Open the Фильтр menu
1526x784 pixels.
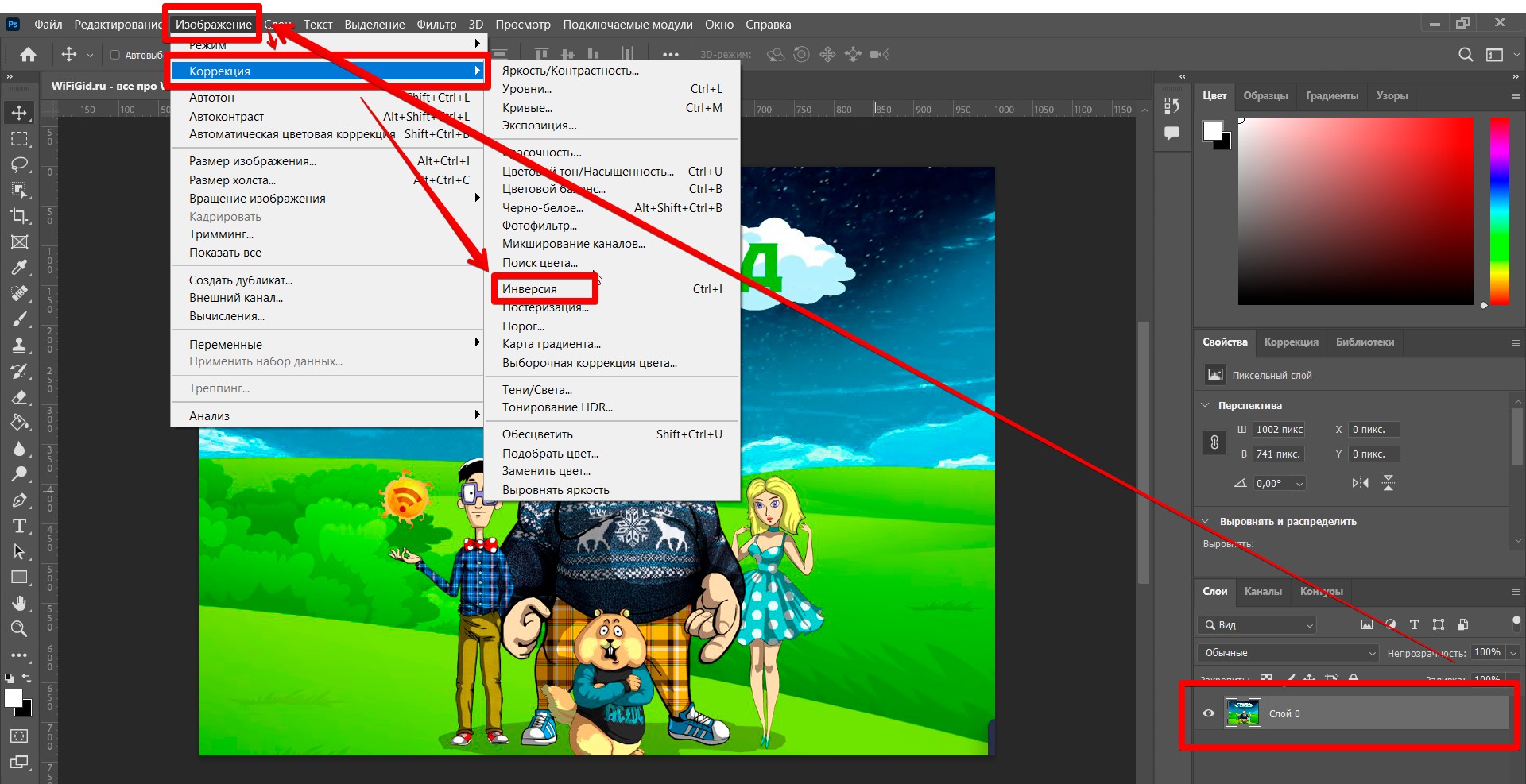[436, 25]
